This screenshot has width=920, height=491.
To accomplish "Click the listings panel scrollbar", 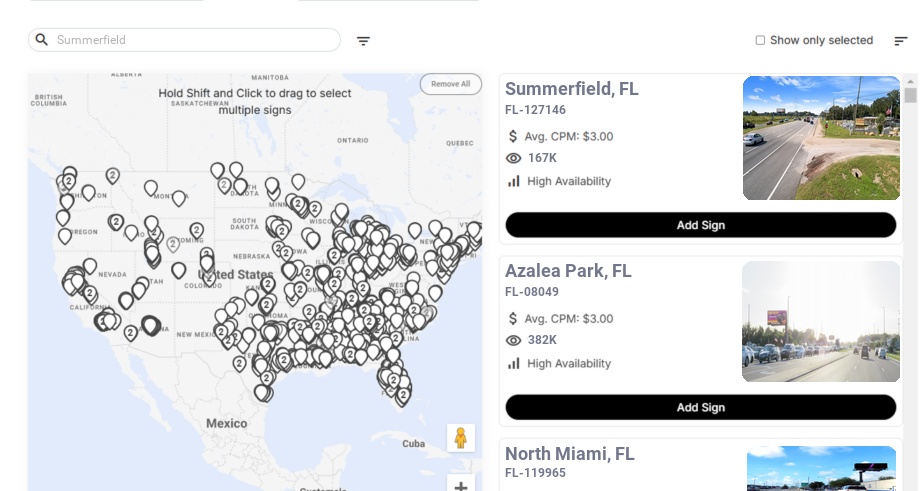I will pos(910,96).
